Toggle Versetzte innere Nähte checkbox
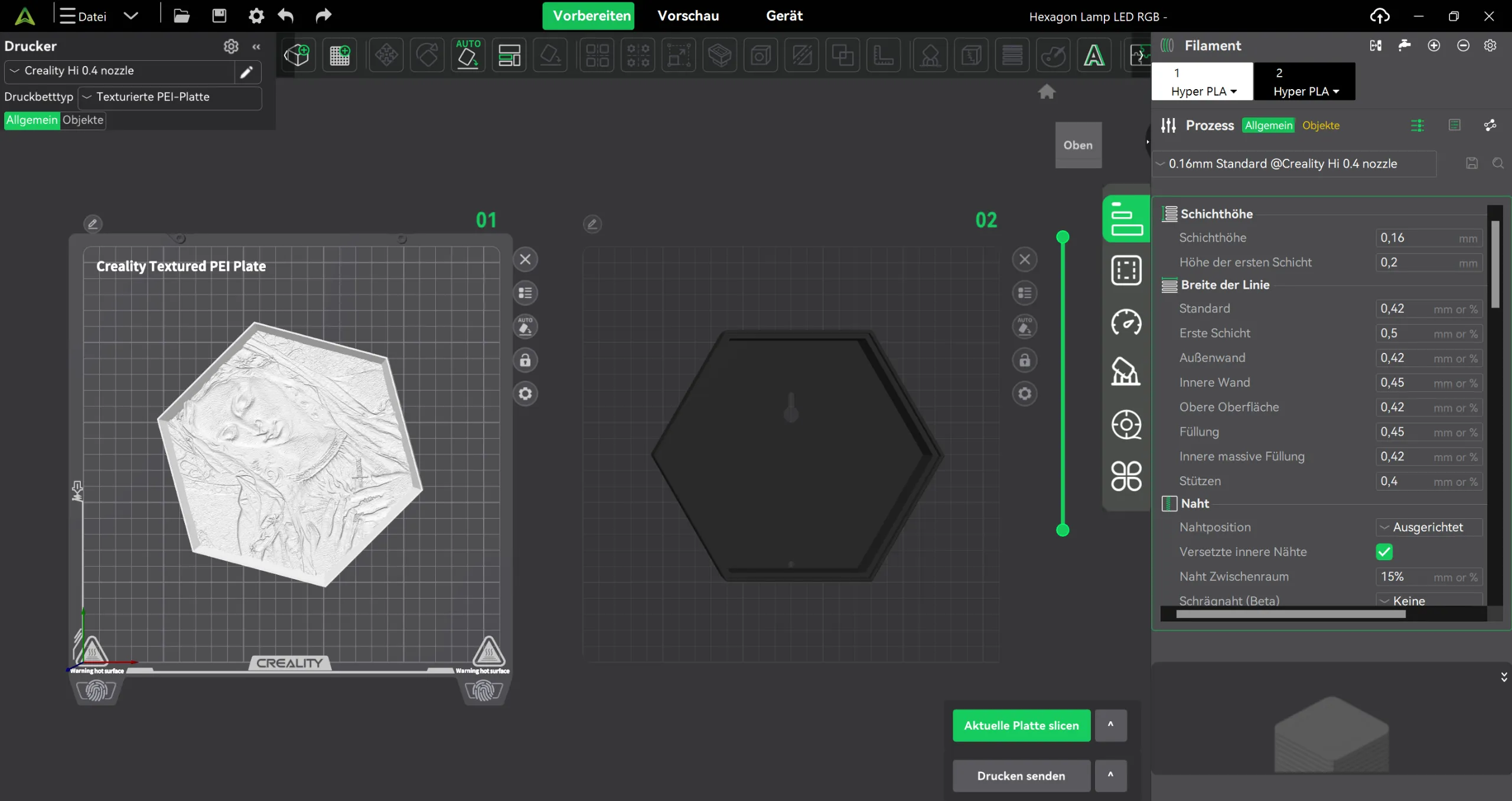 point(1384,552)
